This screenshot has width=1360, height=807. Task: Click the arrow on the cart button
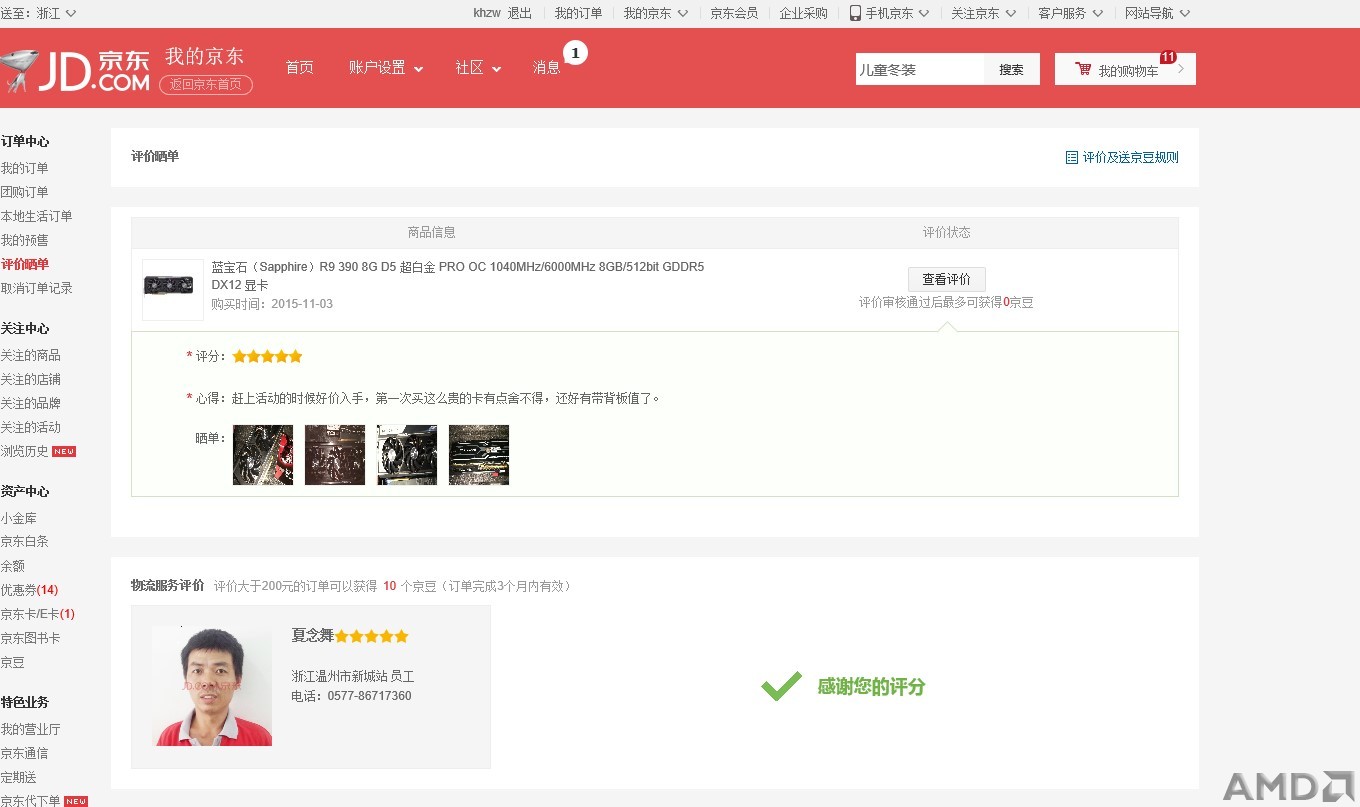coord(1181,69)
